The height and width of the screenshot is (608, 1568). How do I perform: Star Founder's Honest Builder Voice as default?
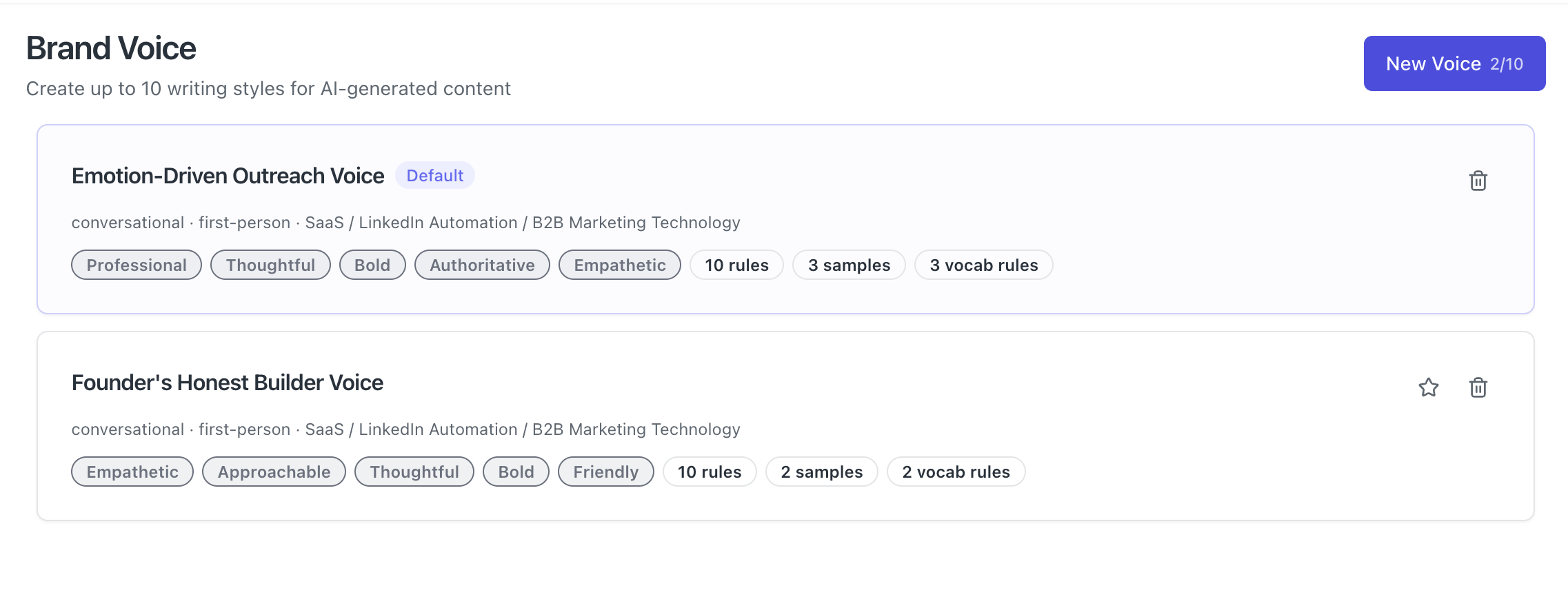[x=1428, y=387]
